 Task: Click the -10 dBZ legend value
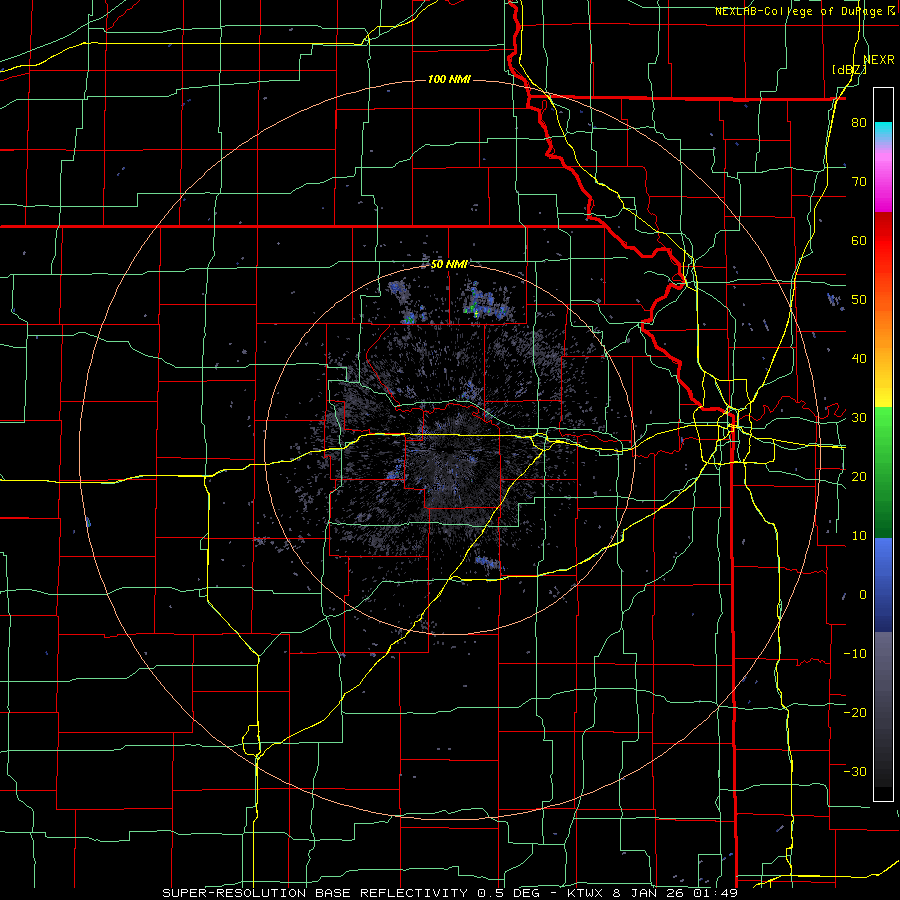click(855, 654)
